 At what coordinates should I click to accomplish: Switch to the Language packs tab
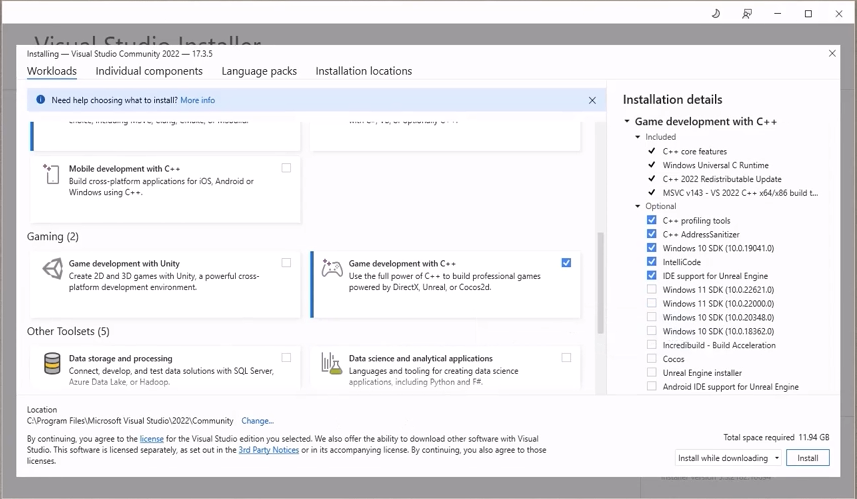click(x=259, y=71)
